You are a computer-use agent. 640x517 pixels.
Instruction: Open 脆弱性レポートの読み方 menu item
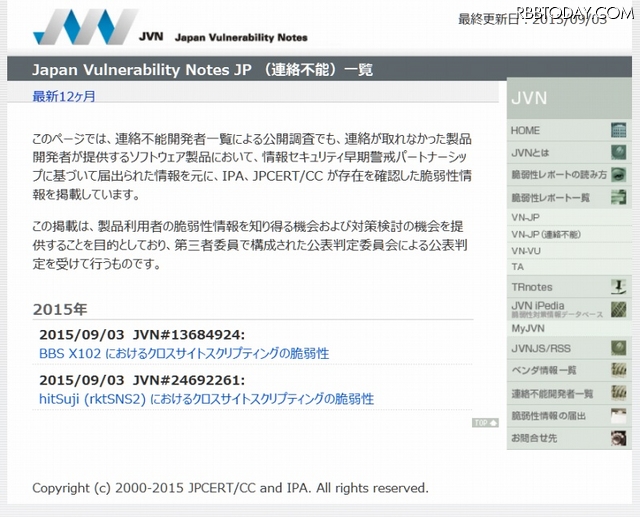(x=569, y=175)
